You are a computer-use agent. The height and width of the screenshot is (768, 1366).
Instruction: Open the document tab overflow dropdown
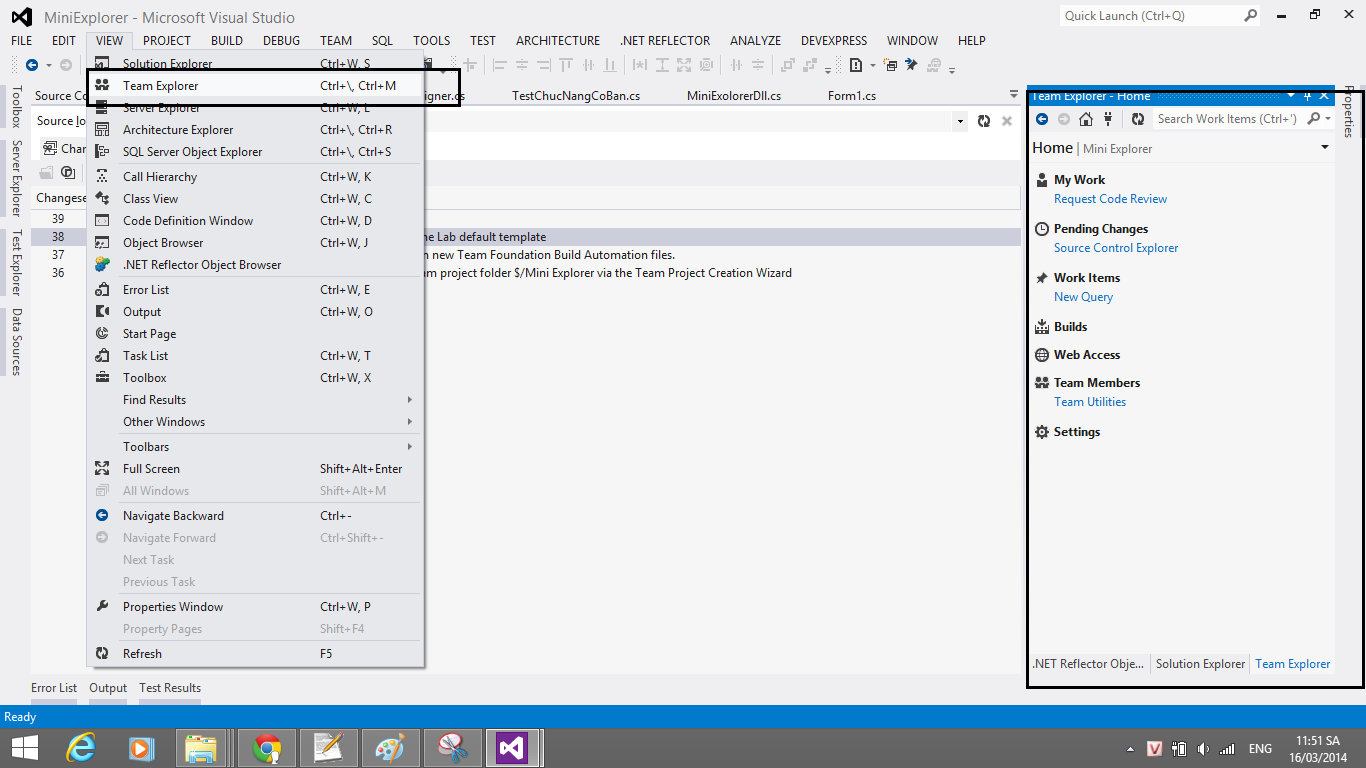pos(1014,96)
